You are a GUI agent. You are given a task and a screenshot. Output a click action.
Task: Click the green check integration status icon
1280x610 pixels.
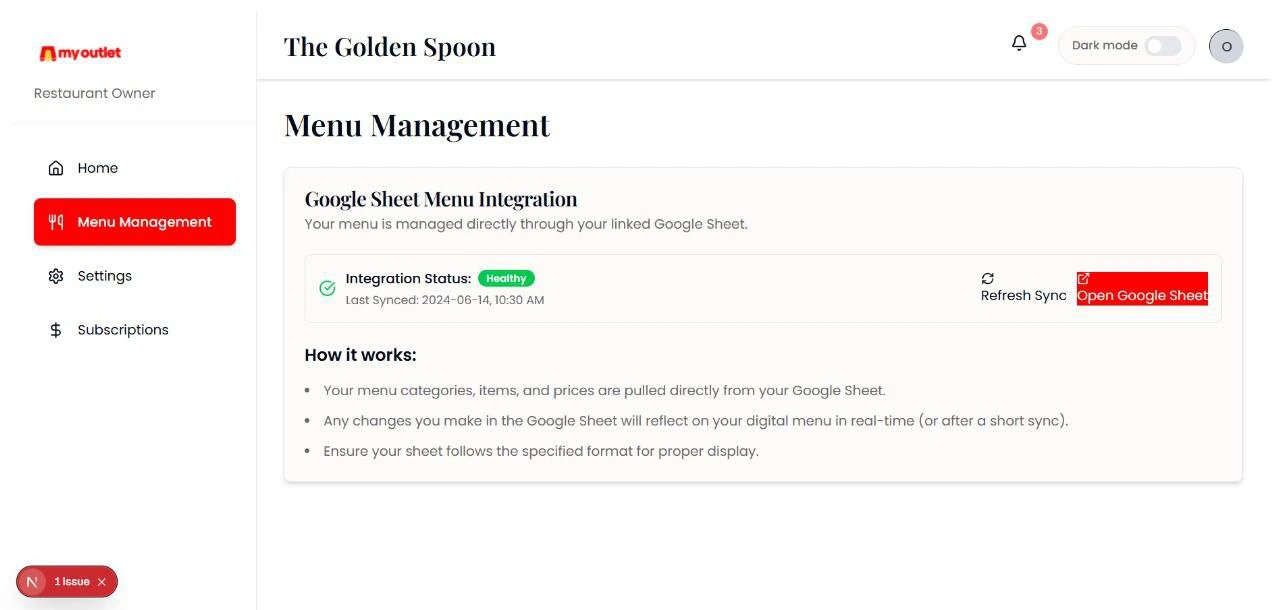pyautogui.click(x=327, y=288)
